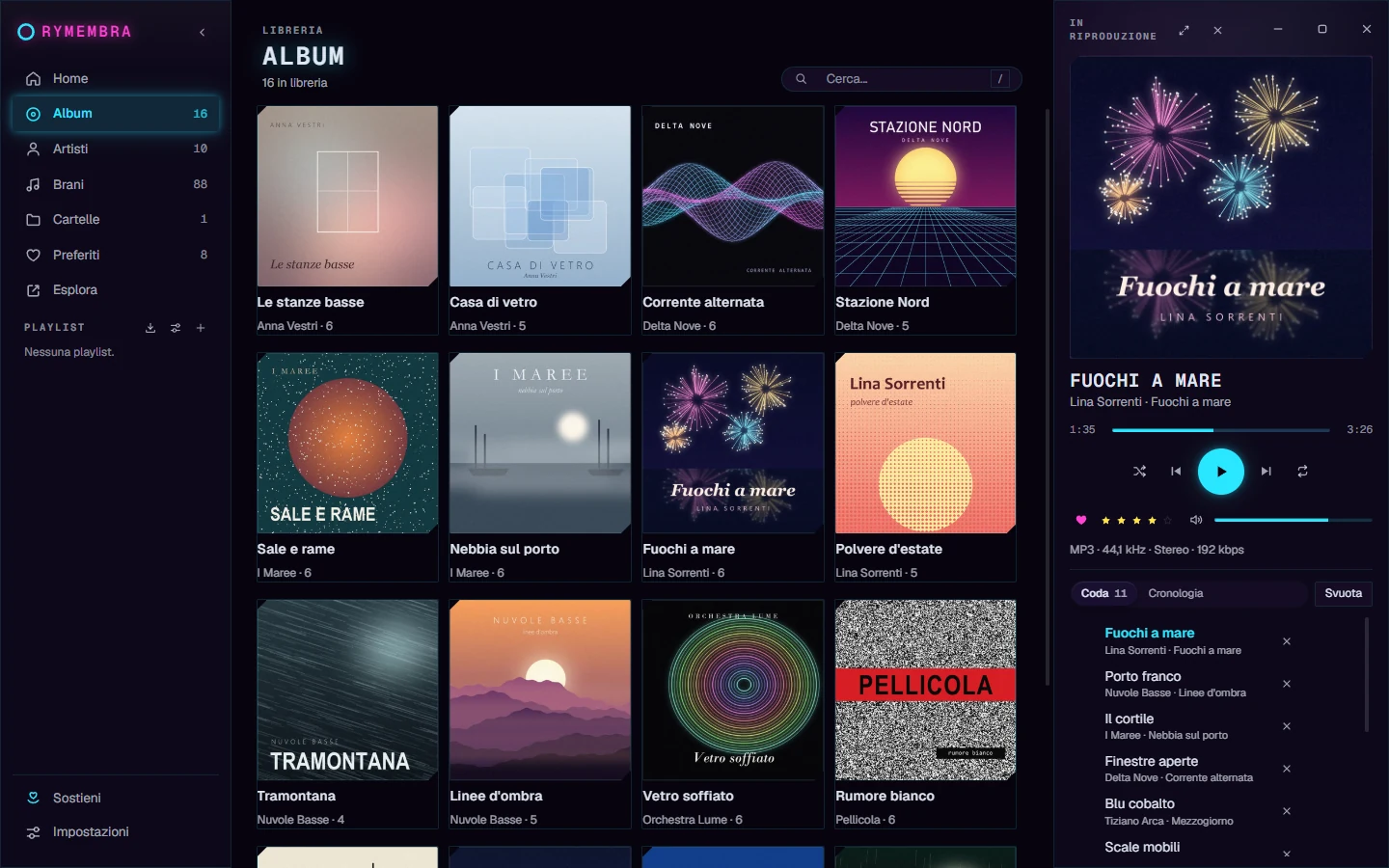The width and height of the screenshot is (1389, 868).
Task: Add a new playlist with the plus icon
Action: (201, 328)
